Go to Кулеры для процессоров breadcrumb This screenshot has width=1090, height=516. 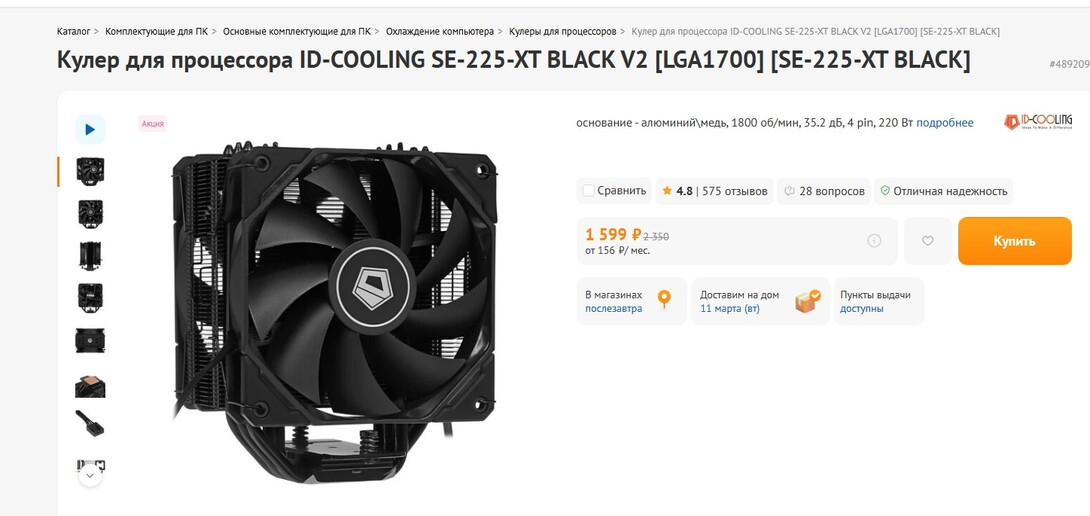[x=562, y=31]
